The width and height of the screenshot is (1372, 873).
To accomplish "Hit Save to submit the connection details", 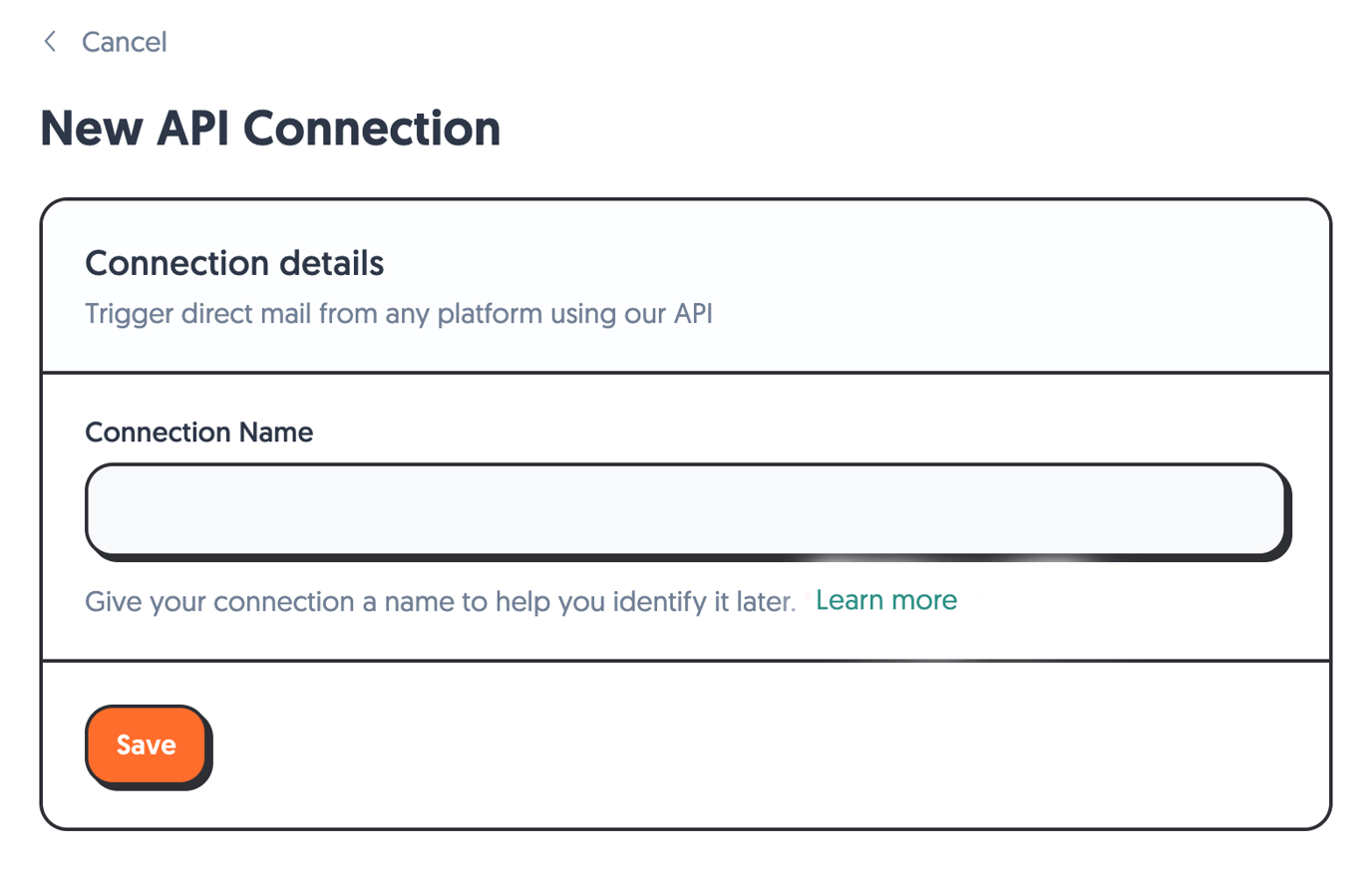I will coord(147,744).
